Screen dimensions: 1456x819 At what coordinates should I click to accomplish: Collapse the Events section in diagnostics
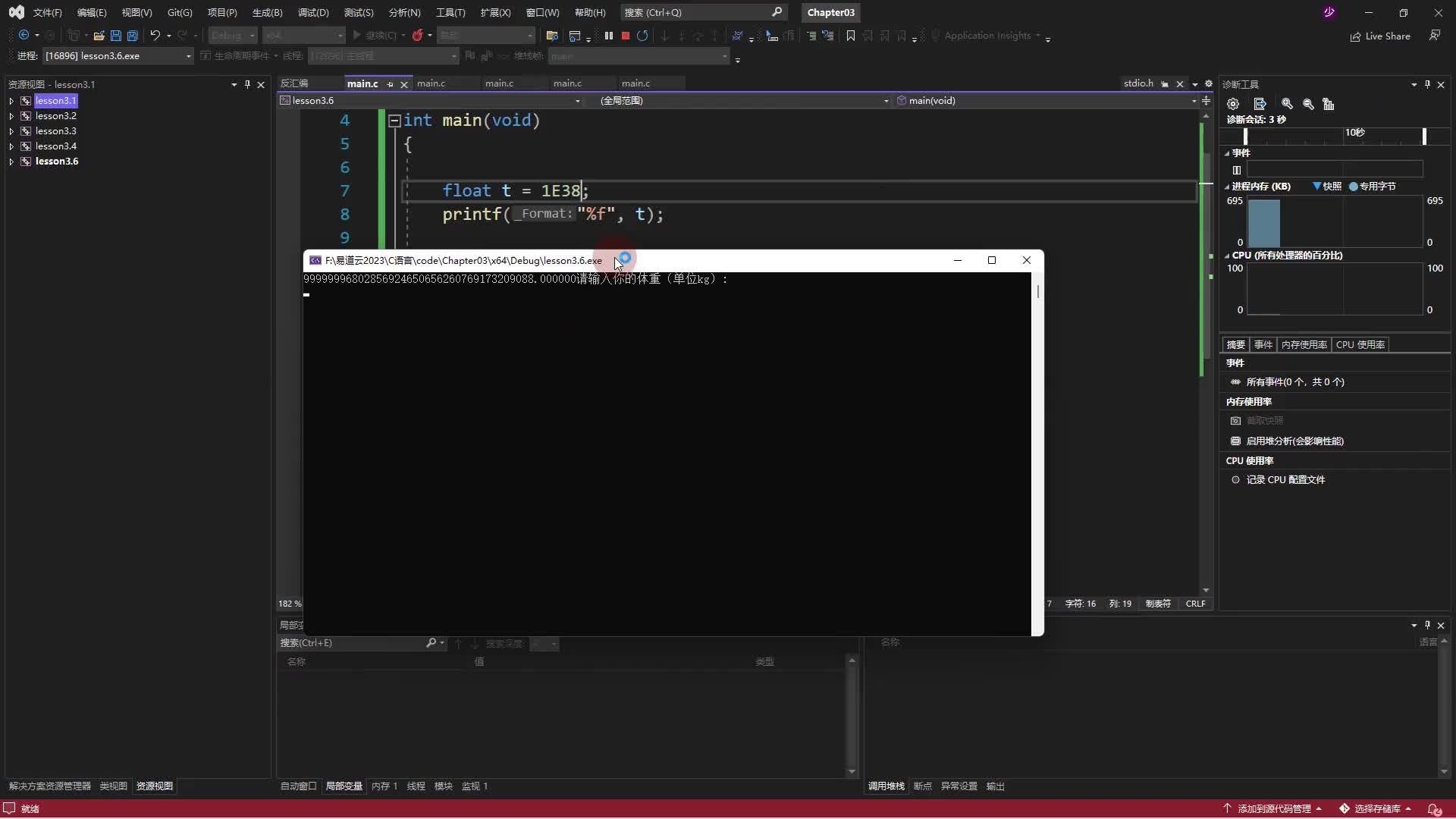[1227, 153]
